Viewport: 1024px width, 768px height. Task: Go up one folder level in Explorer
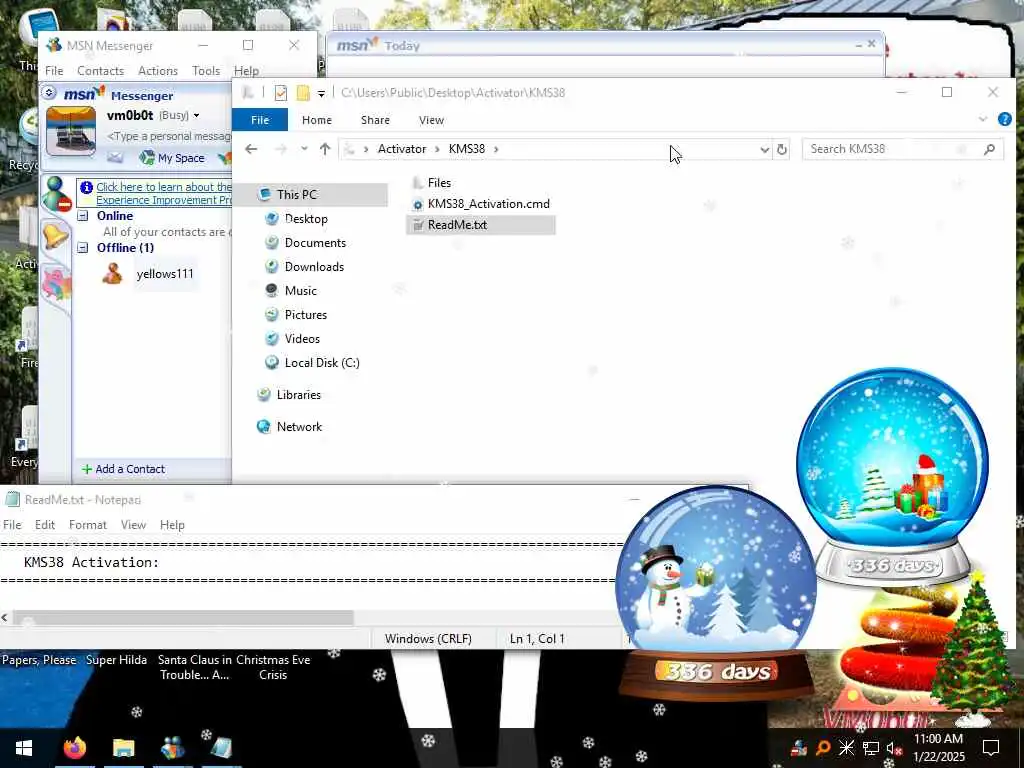325,149
